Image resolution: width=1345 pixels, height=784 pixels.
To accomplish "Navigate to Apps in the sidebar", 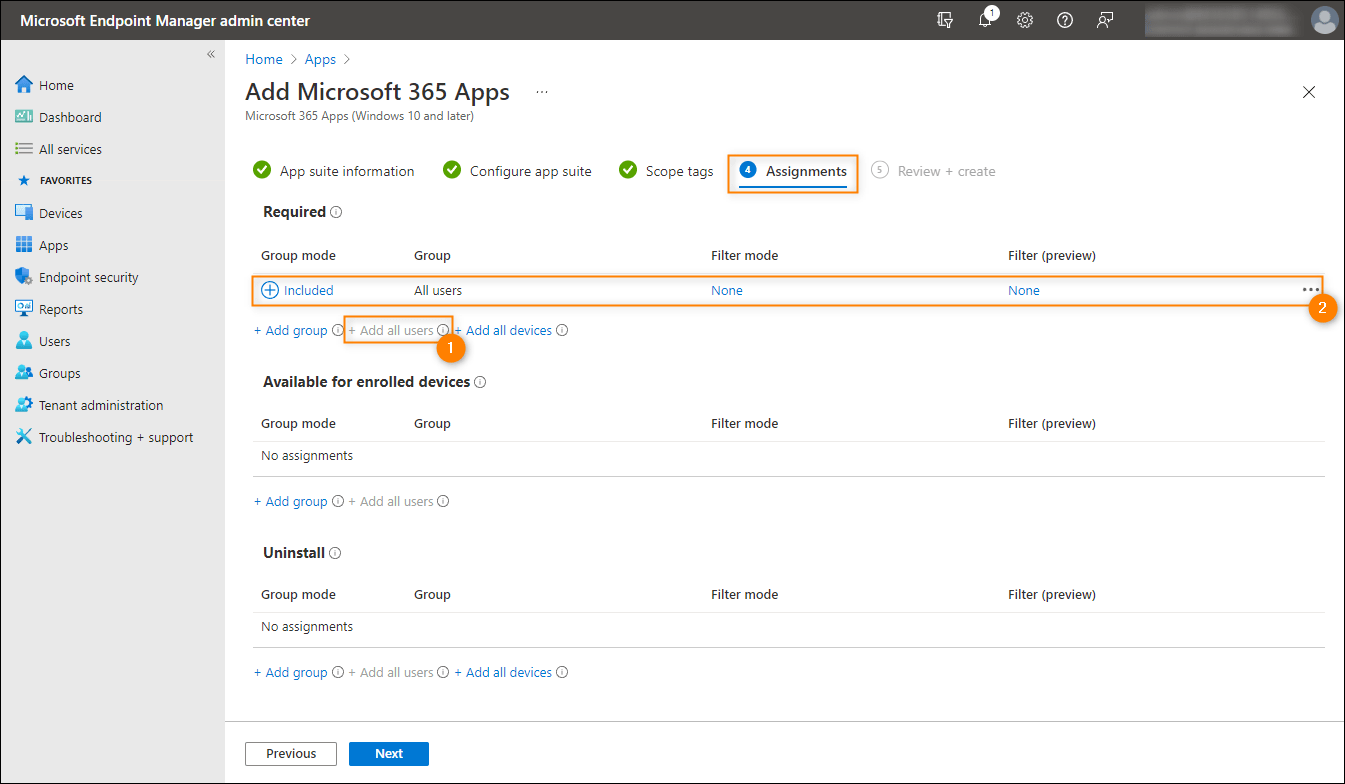I will pyautogui.click(x=57, y=244).
